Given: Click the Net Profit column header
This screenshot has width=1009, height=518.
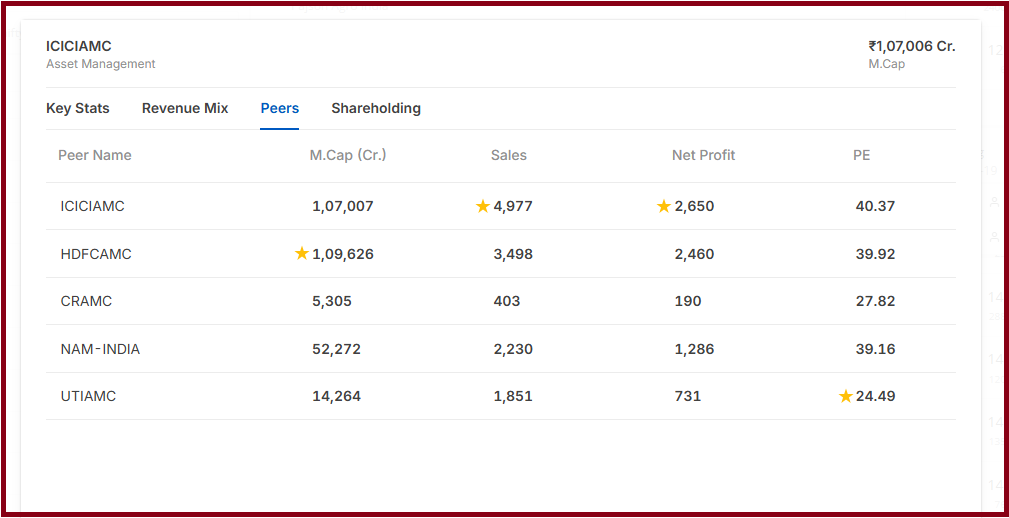Looking at the screenshot, I should pos(703,155).
